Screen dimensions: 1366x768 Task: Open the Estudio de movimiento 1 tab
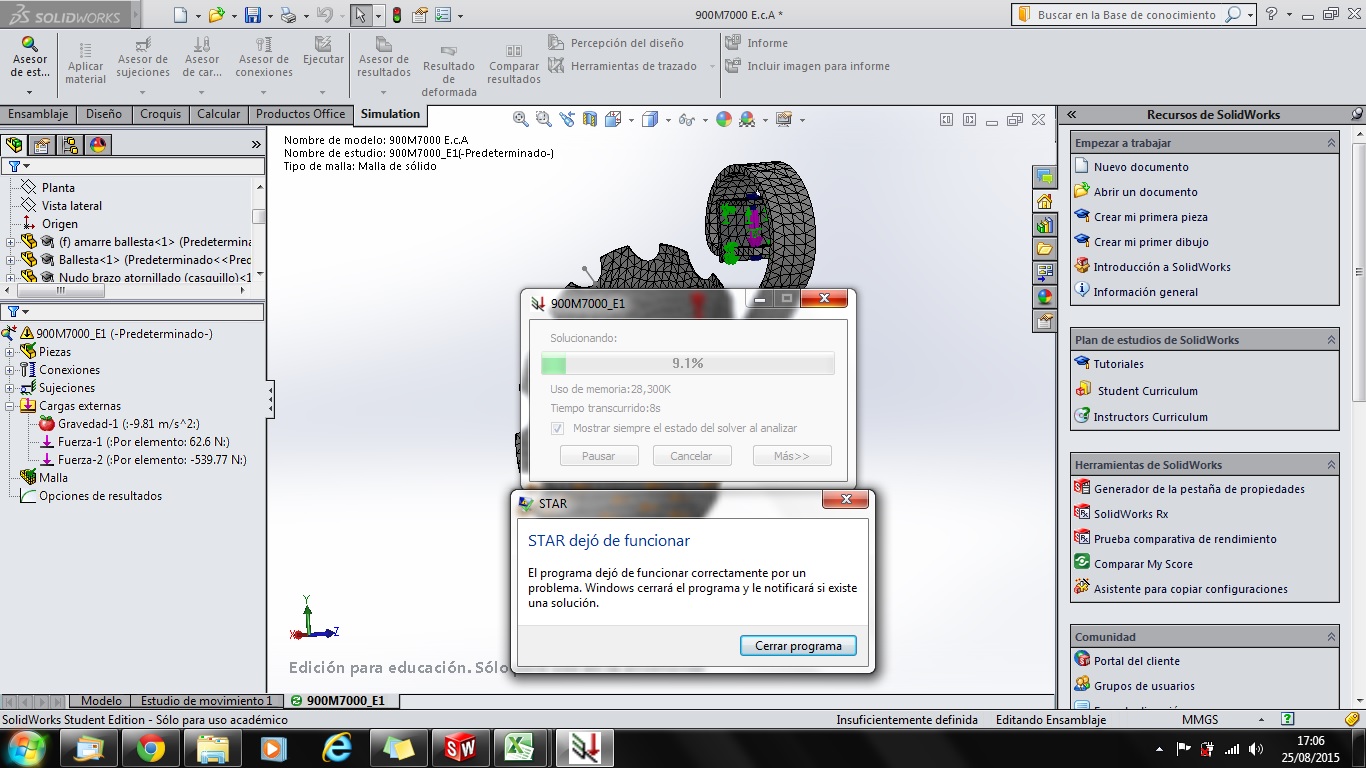pos(206,701)
